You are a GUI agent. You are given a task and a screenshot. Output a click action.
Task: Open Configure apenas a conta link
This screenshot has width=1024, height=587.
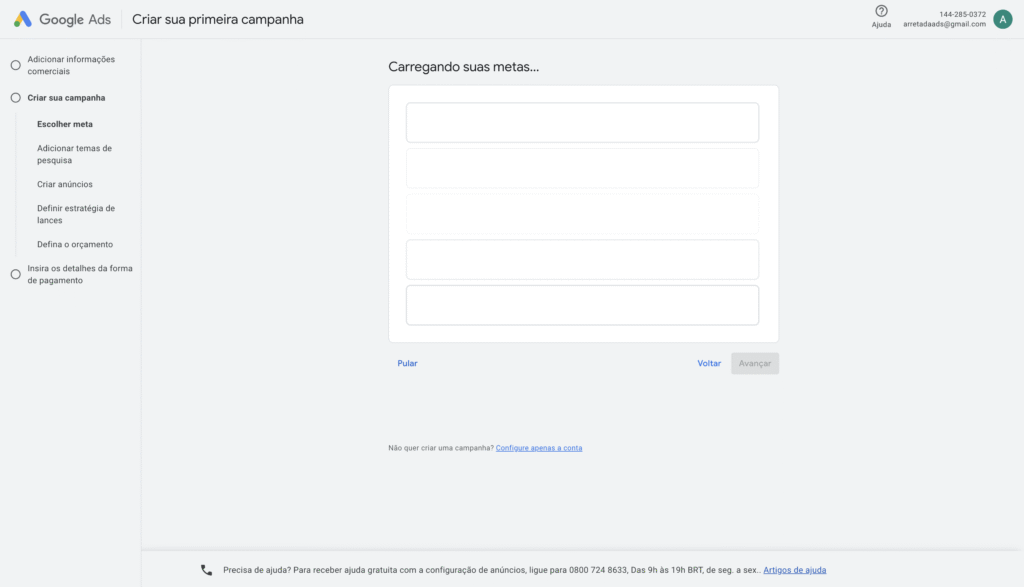click(x=539, y=448)
